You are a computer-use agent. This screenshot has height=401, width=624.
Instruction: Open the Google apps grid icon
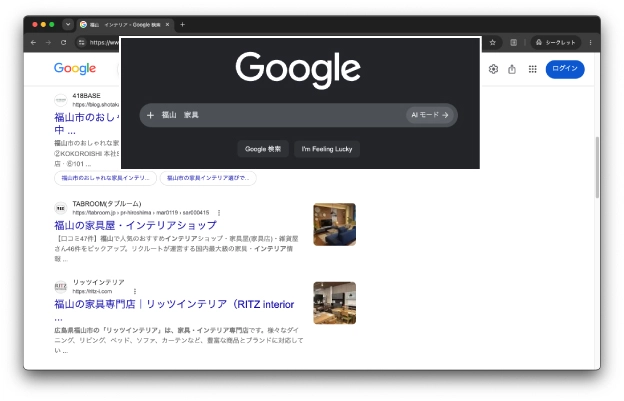pyautogui.click(x=532, y=69)
